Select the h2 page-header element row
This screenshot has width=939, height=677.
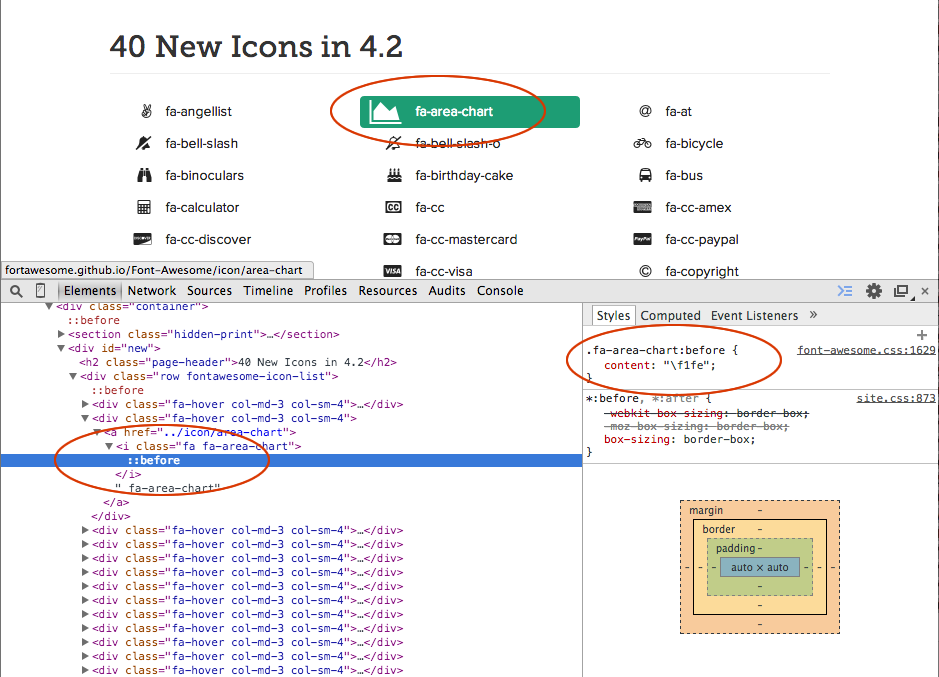(x=238, y=362)
